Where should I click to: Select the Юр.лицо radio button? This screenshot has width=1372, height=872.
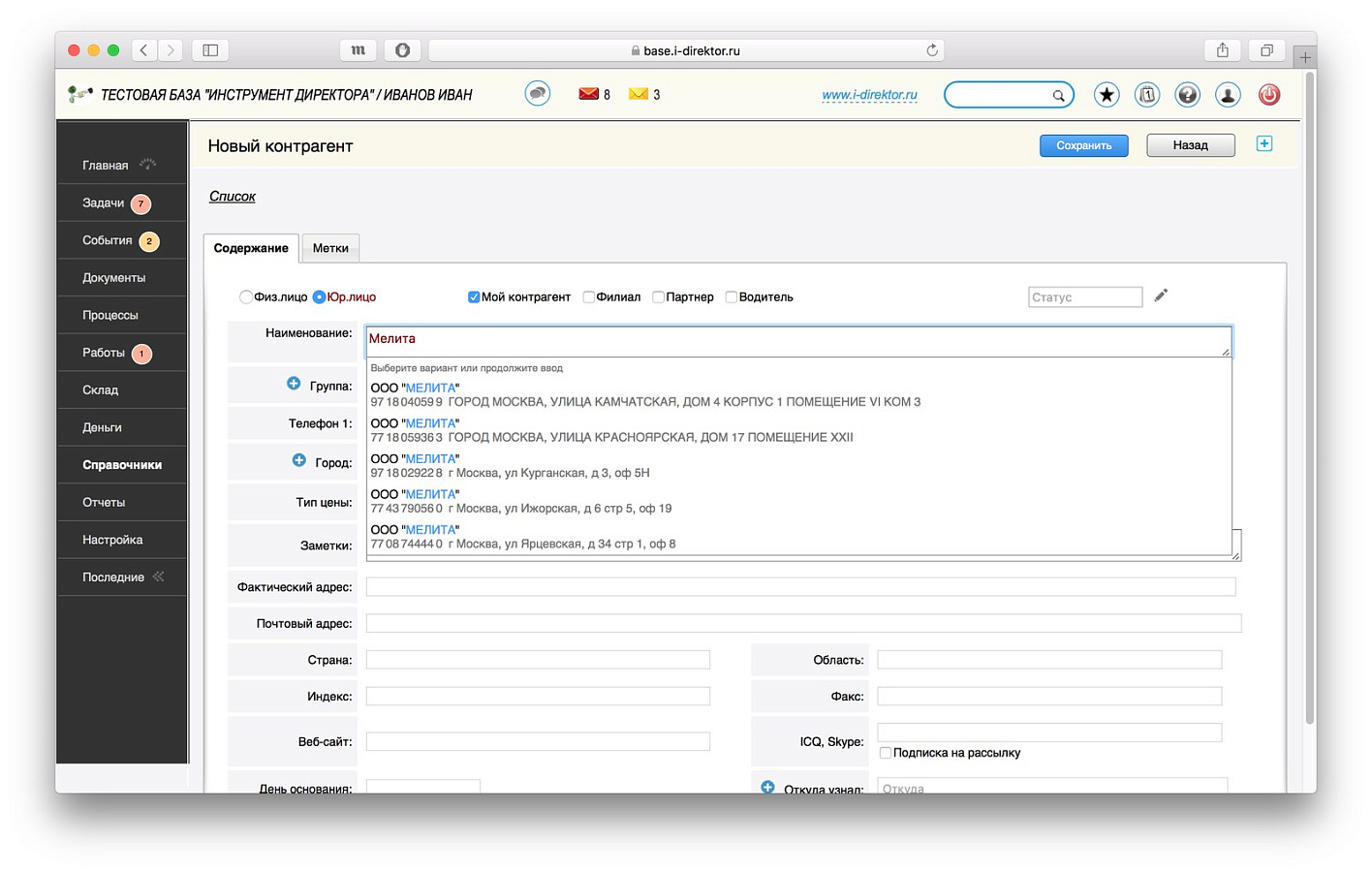coord(319,297)
